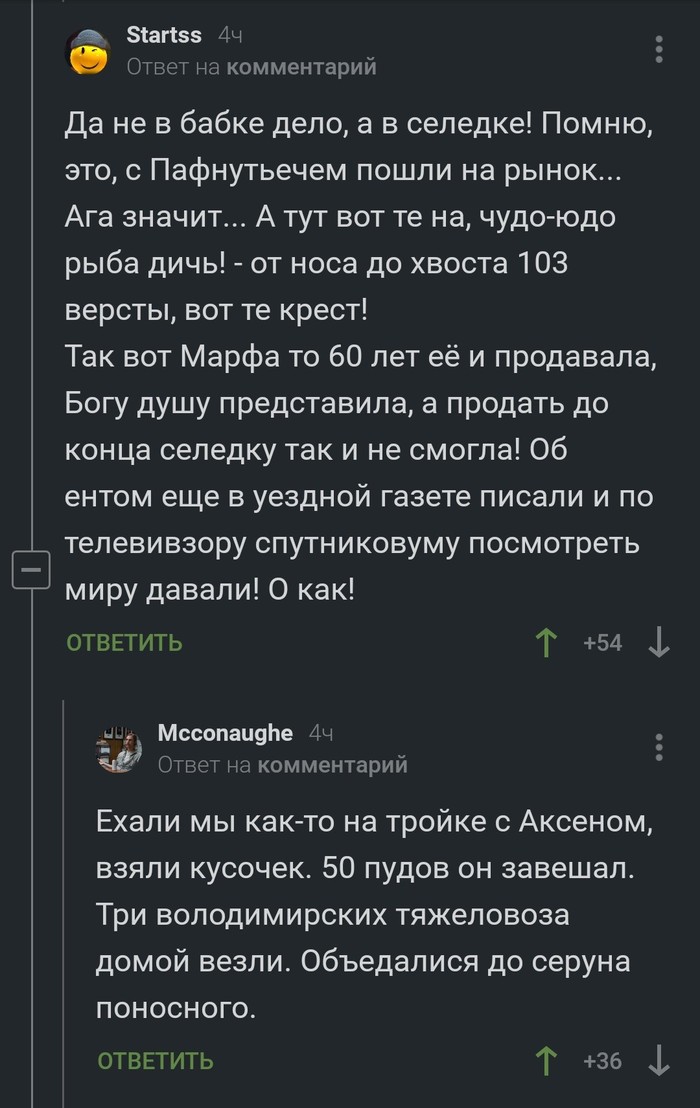This screenshot has width=700, height=1108.
Task: Reply to Mcconaughe with ОТВЕТИТЬ
Action: point(155,1061)
